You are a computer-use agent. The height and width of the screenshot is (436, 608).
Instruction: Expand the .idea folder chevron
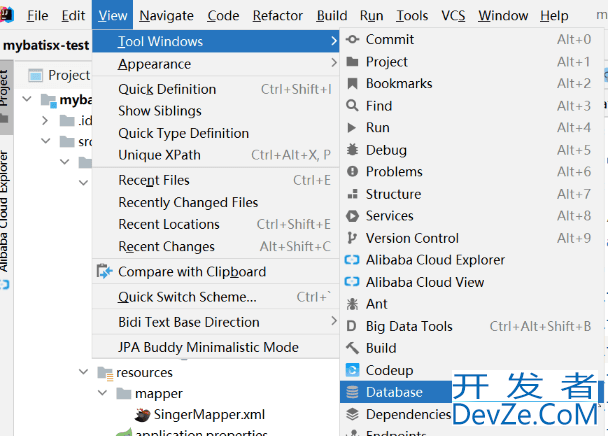pos(45,121)
